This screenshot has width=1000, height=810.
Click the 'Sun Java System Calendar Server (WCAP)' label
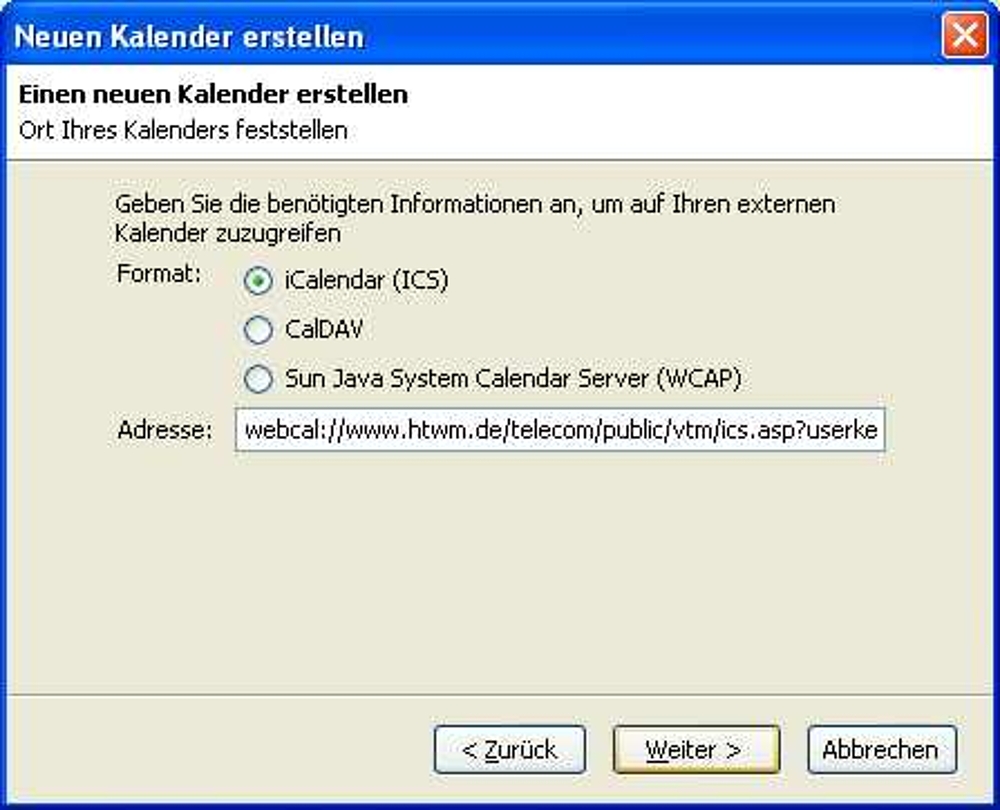(x=513, y=379)
